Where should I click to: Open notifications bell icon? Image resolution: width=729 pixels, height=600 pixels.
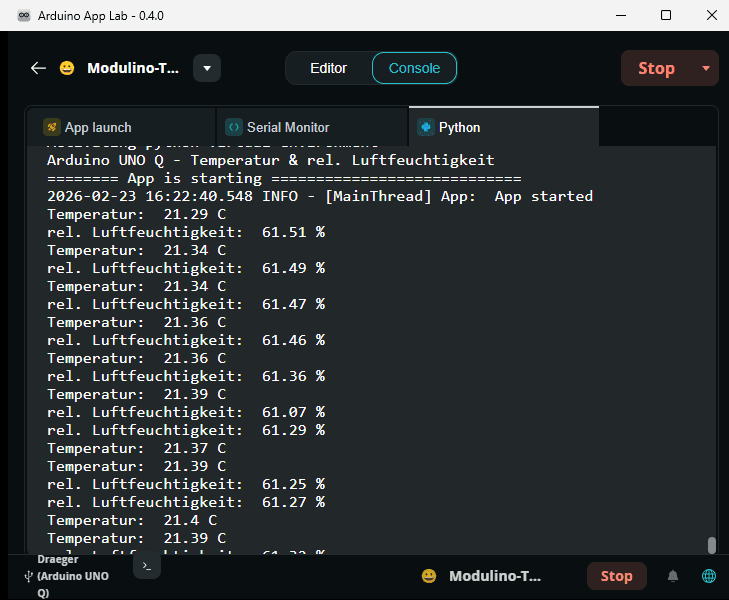click(673, 576)
